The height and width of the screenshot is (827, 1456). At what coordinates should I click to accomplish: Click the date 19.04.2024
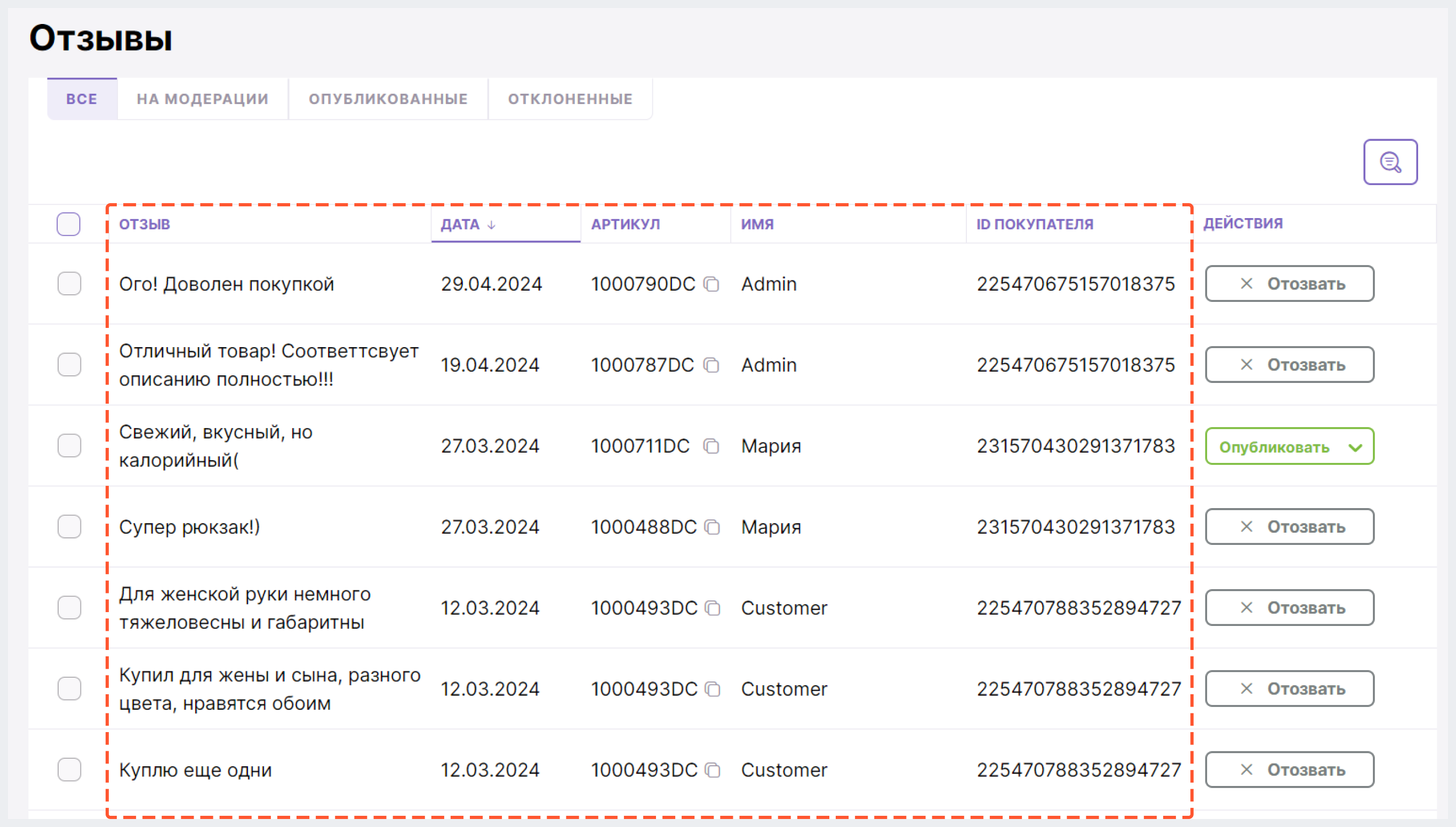[490, 365]
